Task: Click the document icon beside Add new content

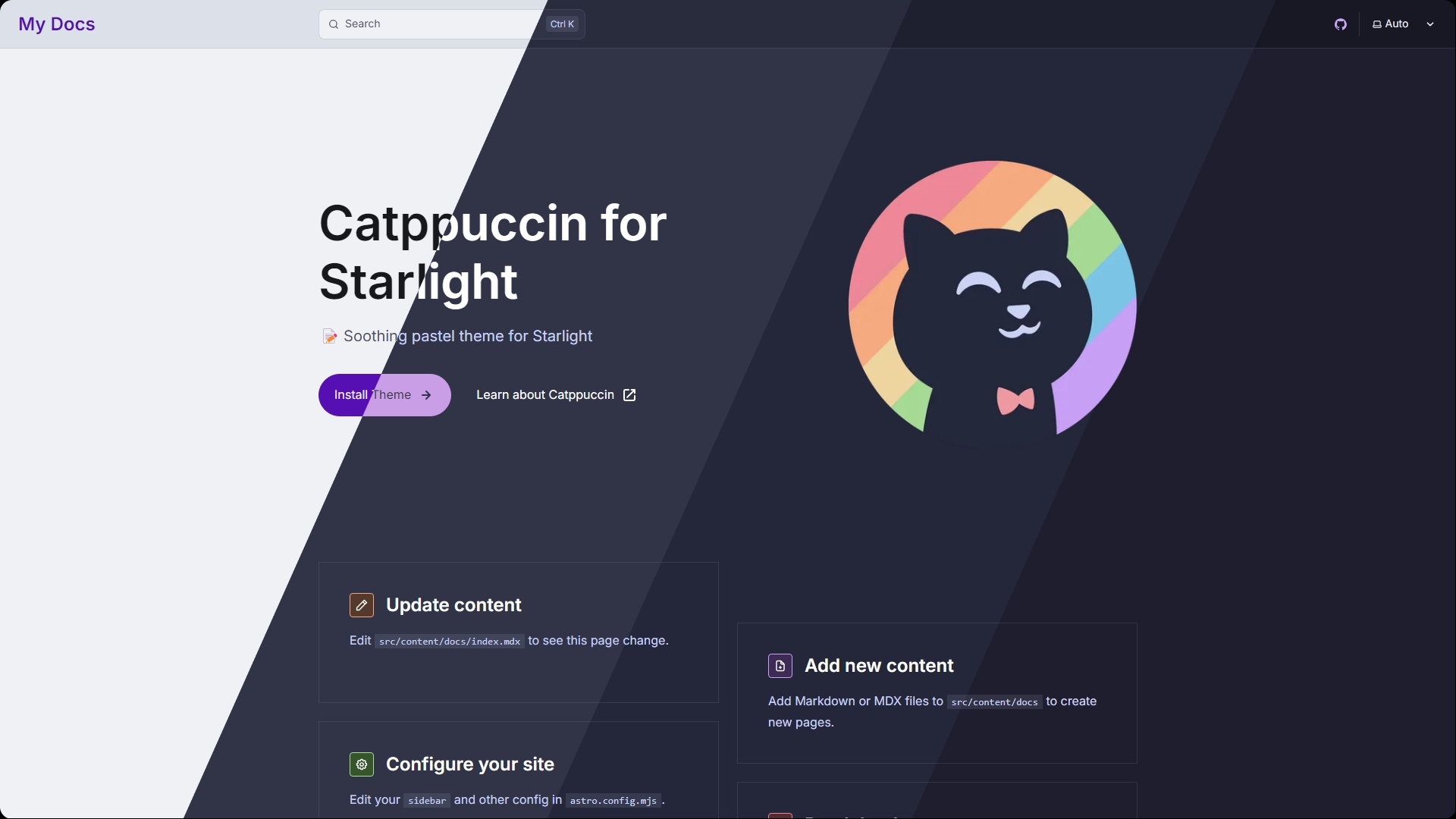Action: (x=780, y=666)
